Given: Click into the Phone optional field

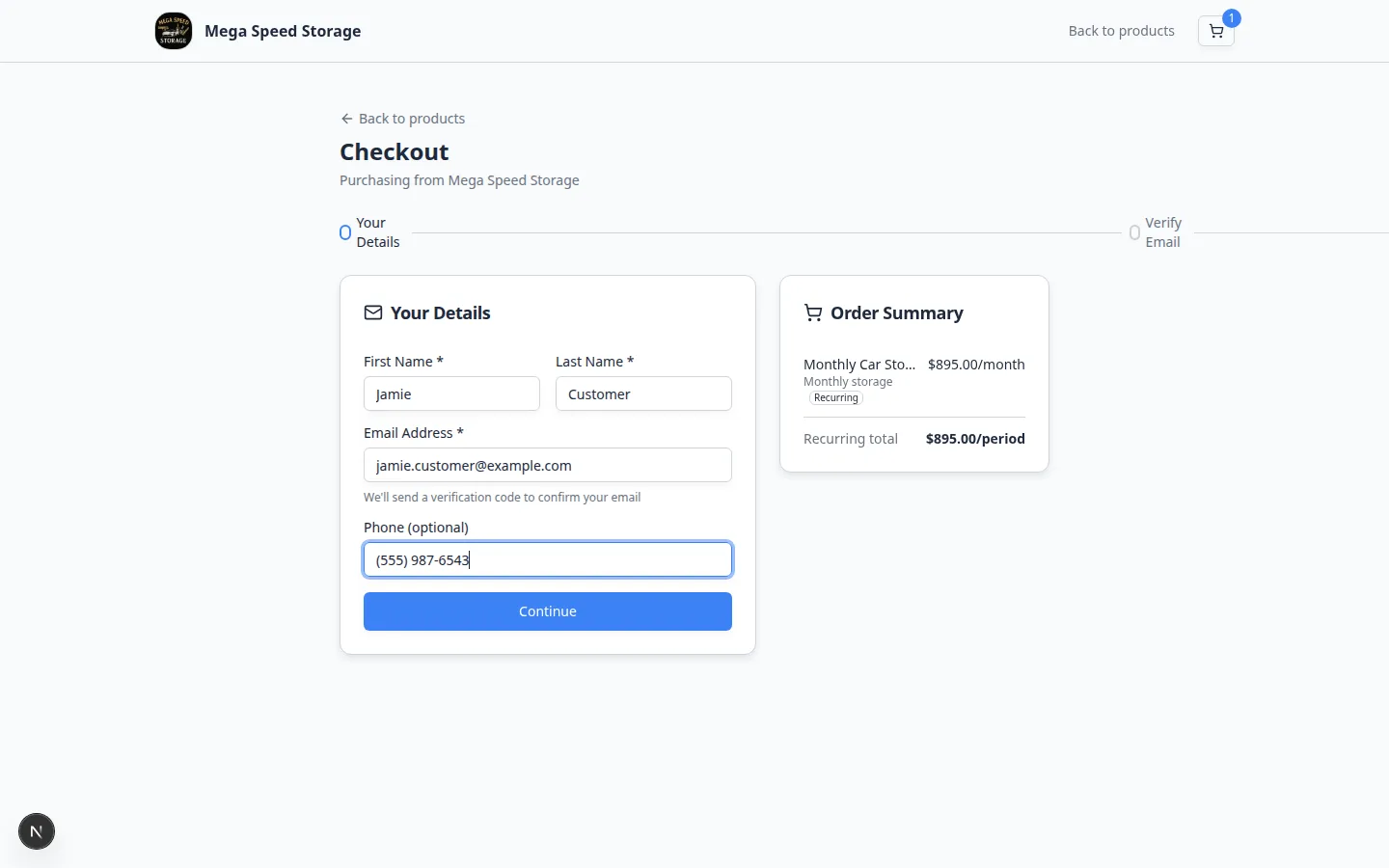Looking at the screenshot, I should pos(548,559).
